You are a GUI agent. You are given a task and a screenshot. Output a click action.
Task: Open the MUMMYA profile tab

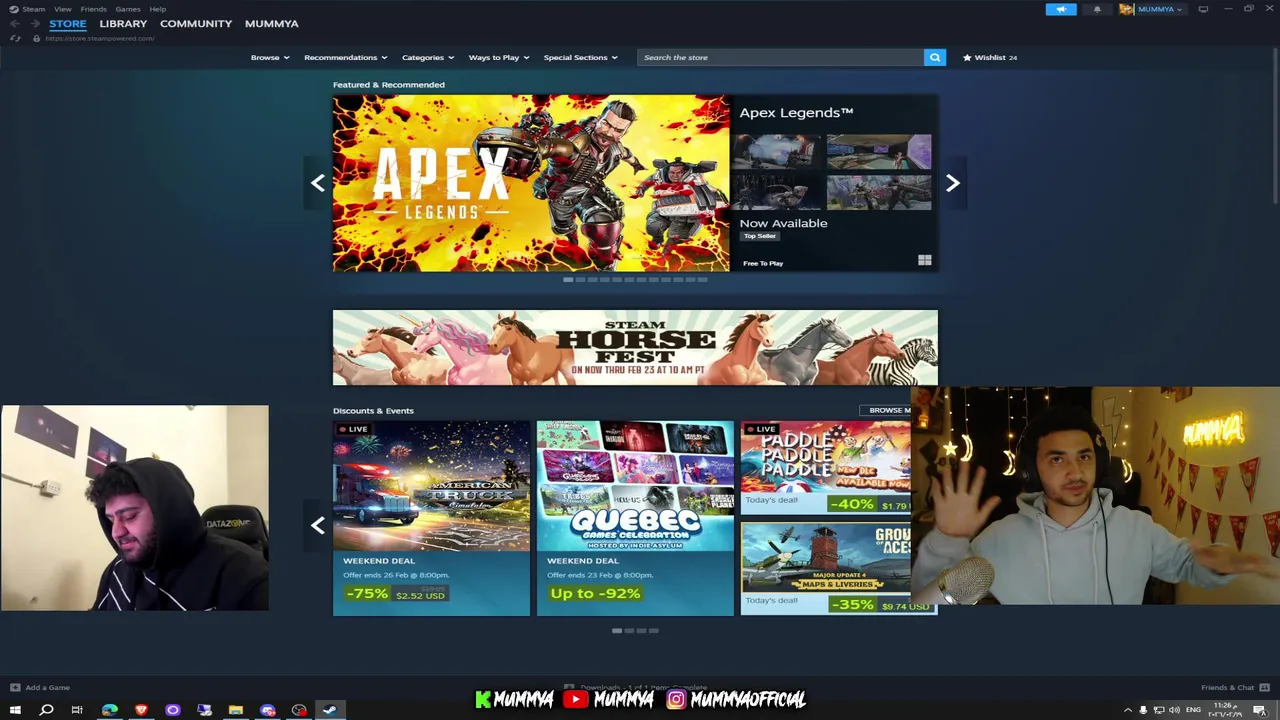click(272, 23)
